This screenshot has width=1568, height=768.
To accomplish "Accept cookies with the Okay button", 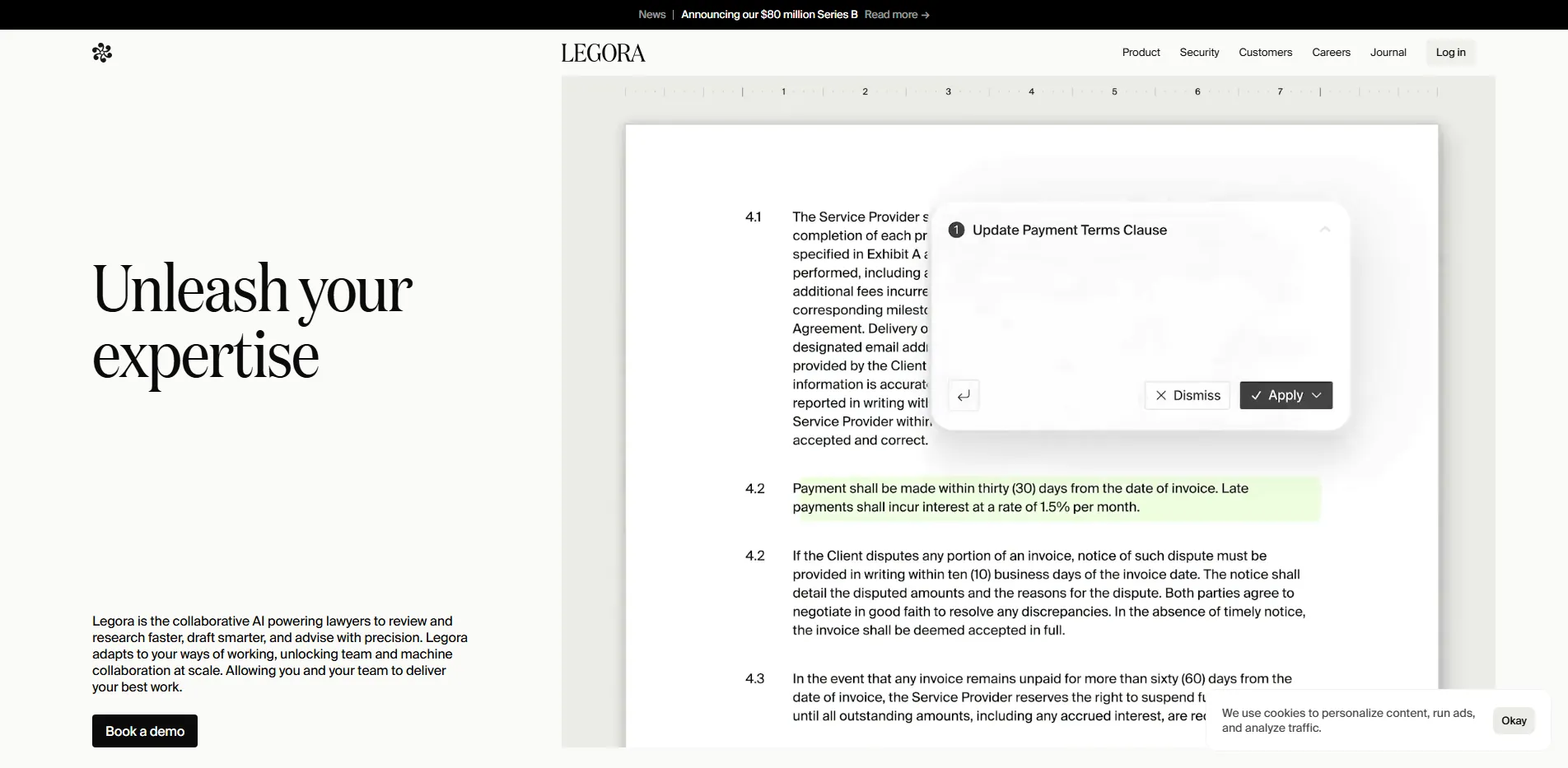I will [x=1514, y=720].
